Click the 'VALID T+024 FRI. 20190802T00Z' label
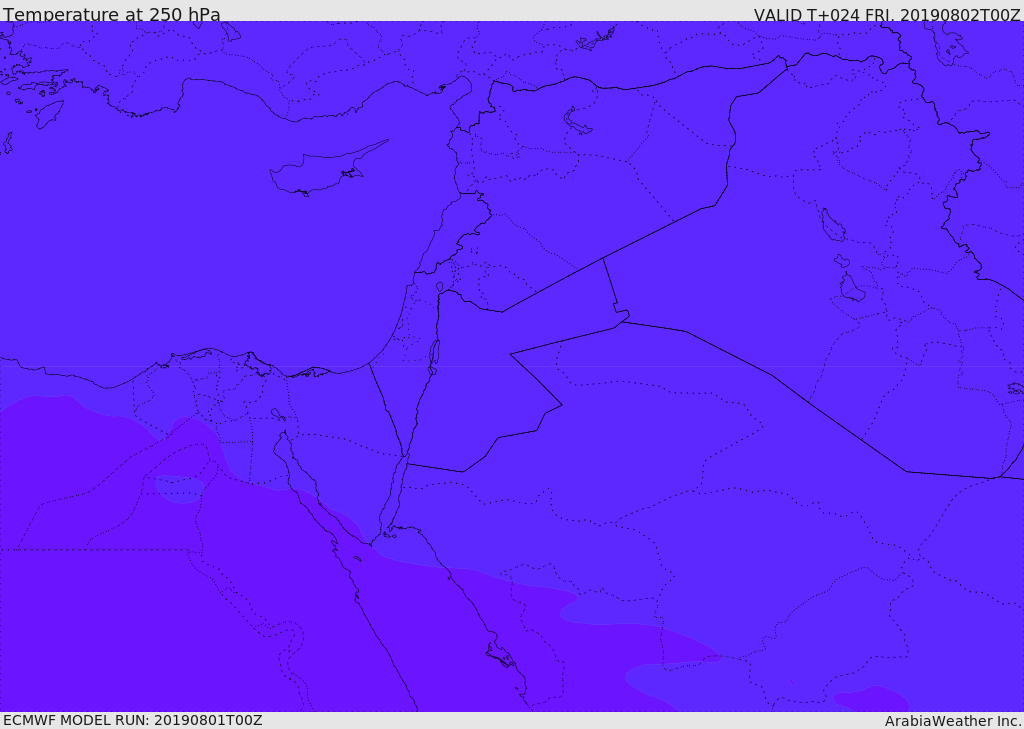 [x=887, y=15]
